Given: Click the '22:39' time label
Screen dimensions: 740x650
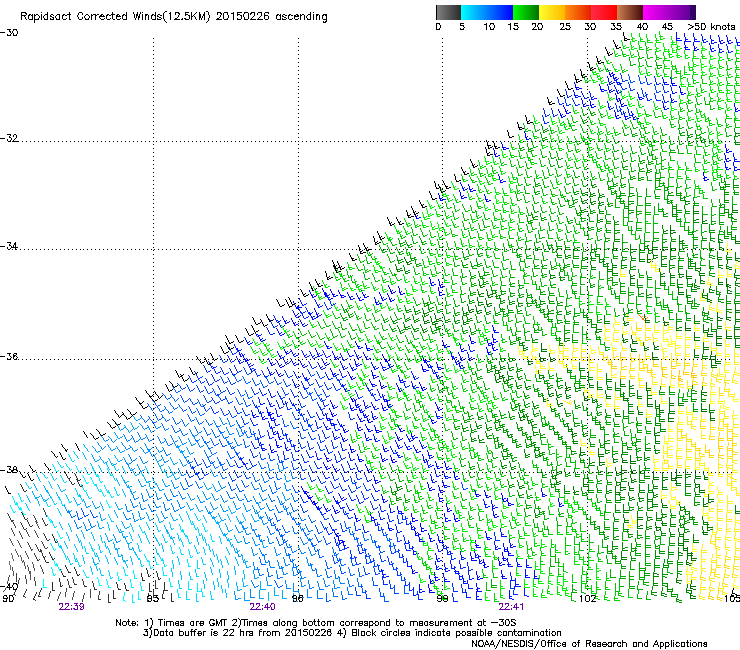Looking at the screenshot, I should (71, 607).
